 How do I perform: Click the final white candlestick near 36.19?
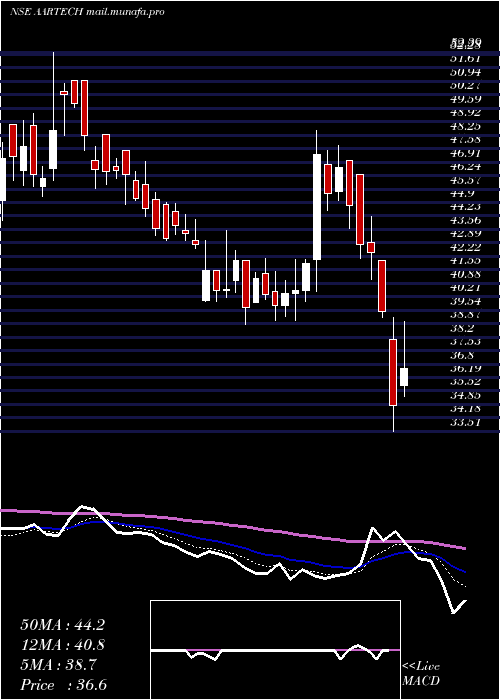pos(404,377)
